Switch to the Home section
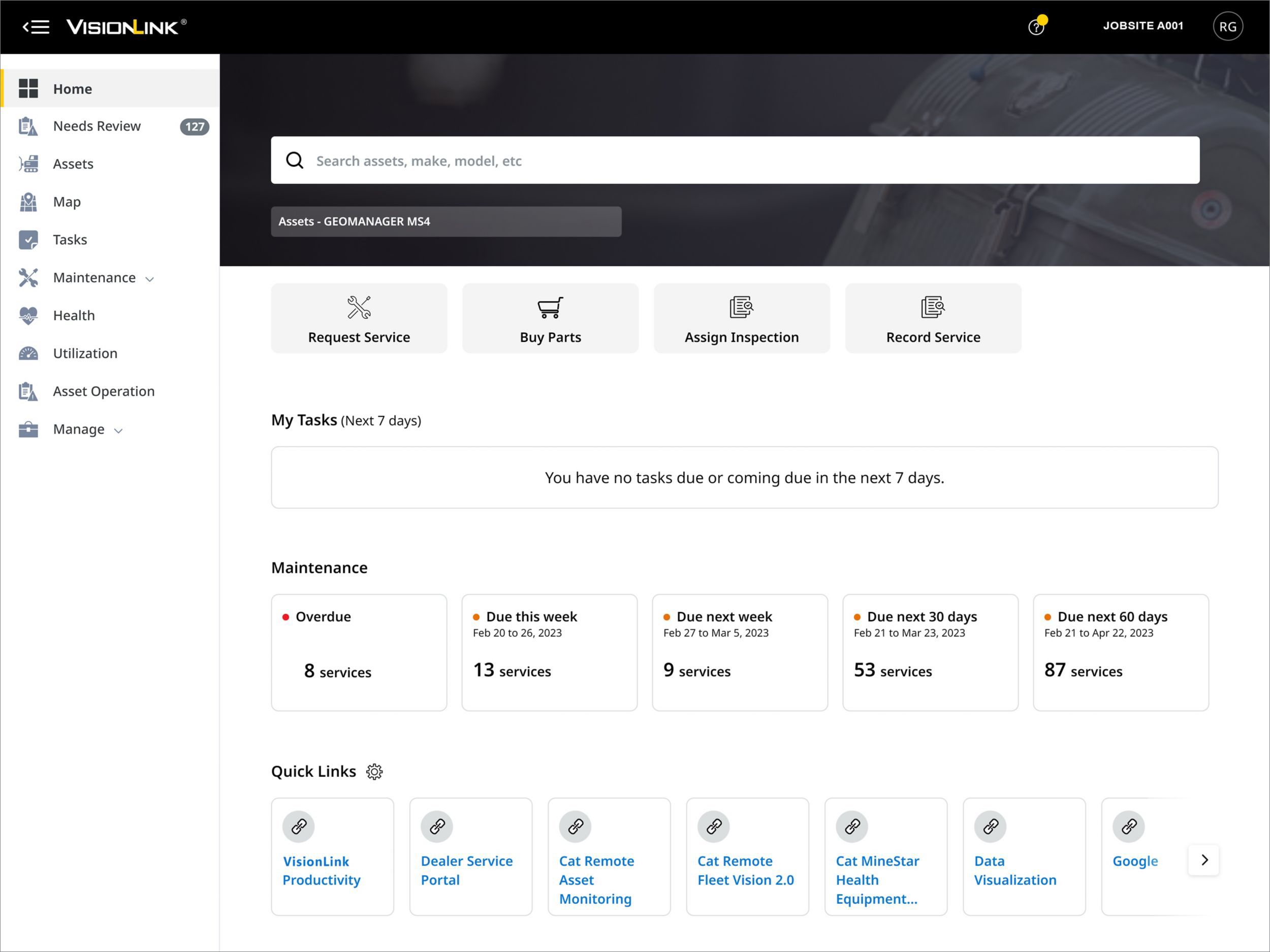This screenshot has height=952, width=1270. point(72,88)
